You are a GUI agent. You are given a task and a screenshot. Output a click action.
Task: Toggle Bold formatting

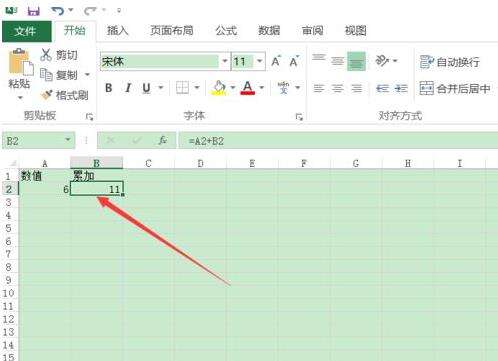coord(109,88)
